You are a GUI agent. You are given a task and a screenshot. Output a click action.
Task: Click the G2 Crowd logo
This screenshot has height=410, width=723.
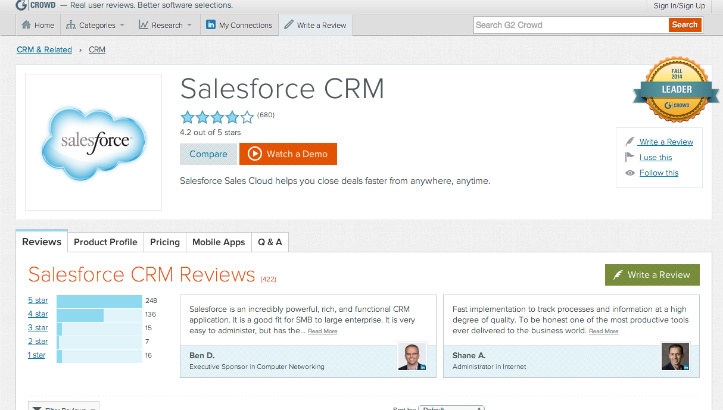(x=36, y=5)
